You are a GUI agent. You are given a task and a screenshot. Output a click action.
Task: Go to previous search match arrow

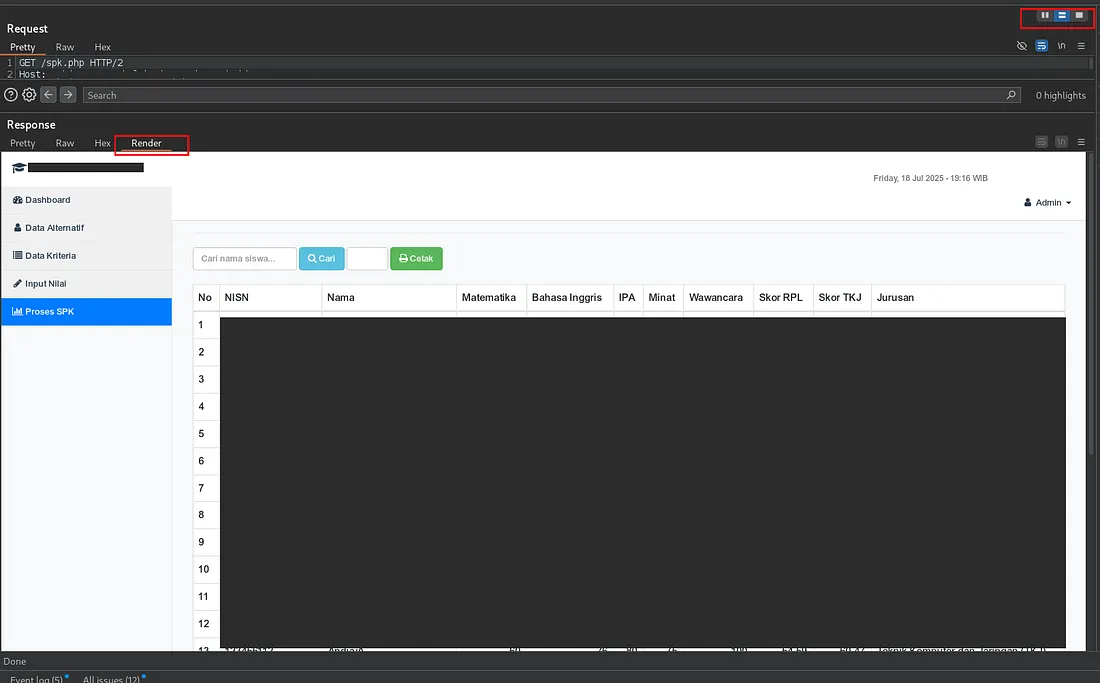coord(48,95)
